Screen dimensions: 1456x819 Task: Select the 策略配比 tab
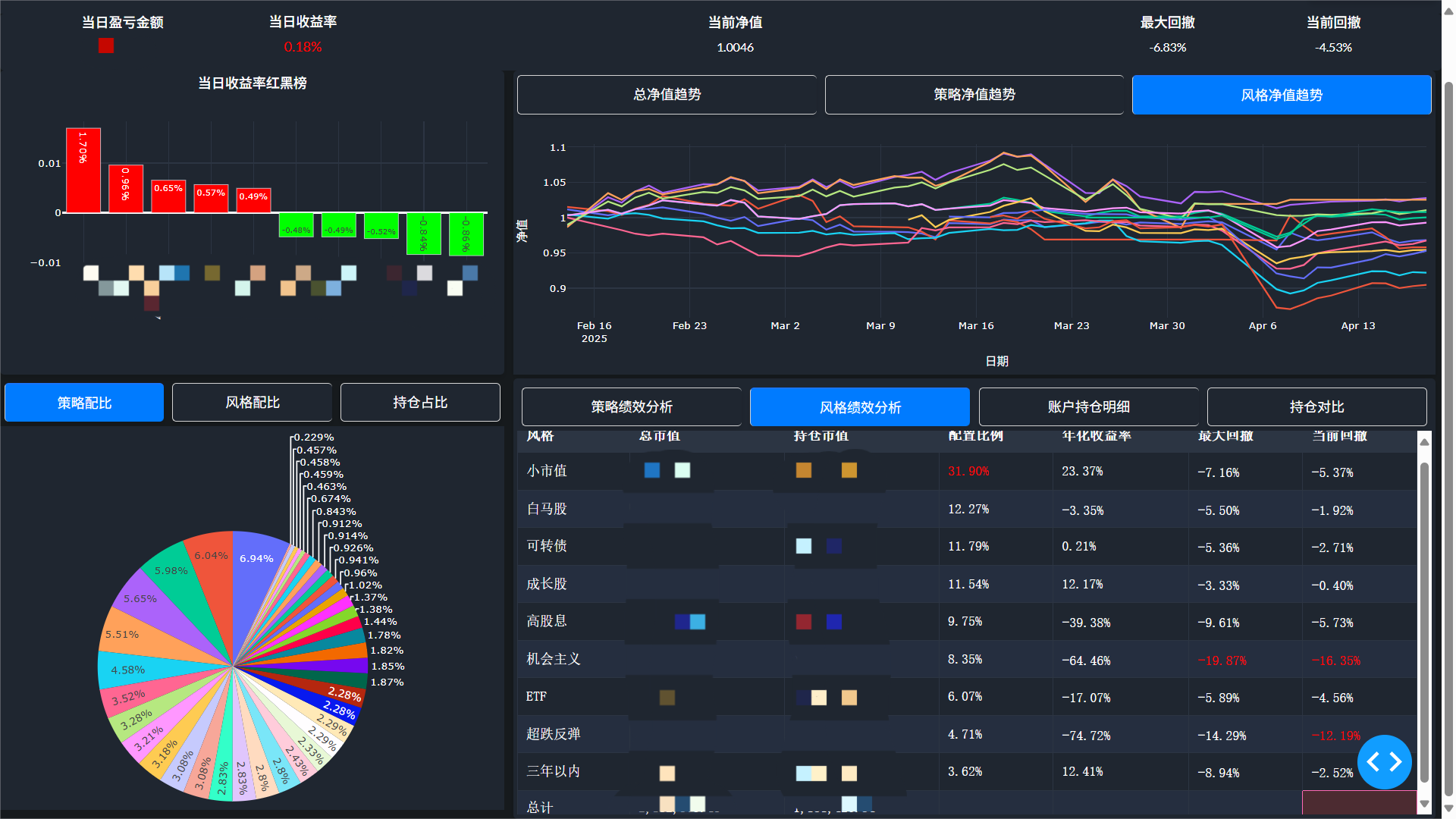[84, 403]
